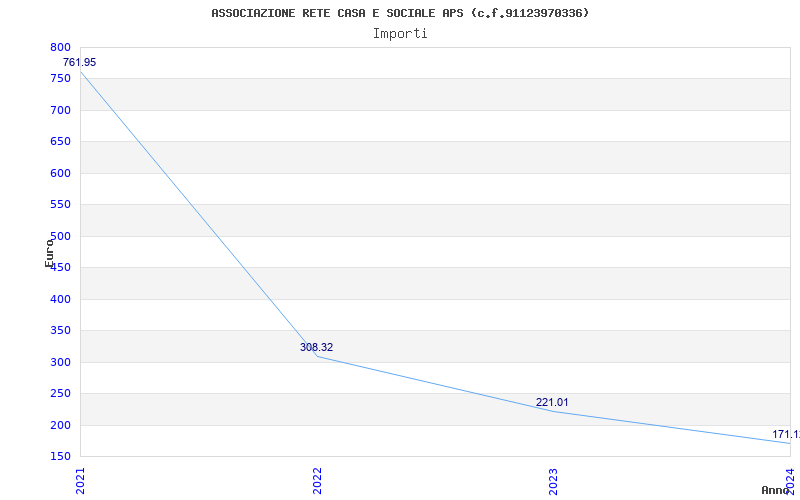The image size is (800, 500).
Task: Click the 600 y-axis tick label
Action: tap(60, 173)
